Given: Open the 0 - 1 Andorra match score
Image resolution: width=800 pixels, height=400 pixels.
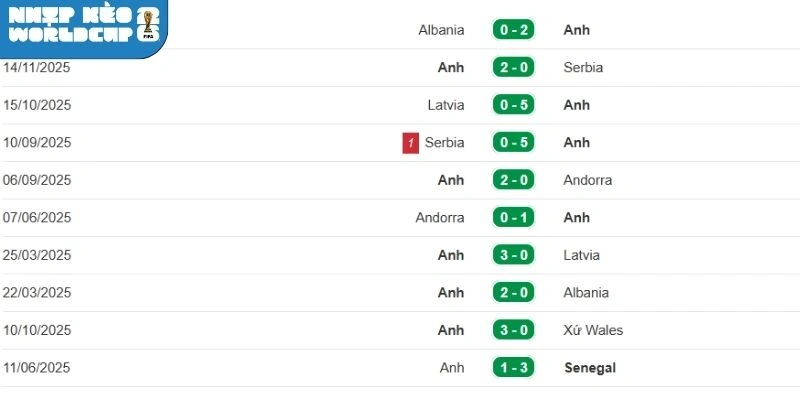Looking at the screenshot, I should click(514, 218).
